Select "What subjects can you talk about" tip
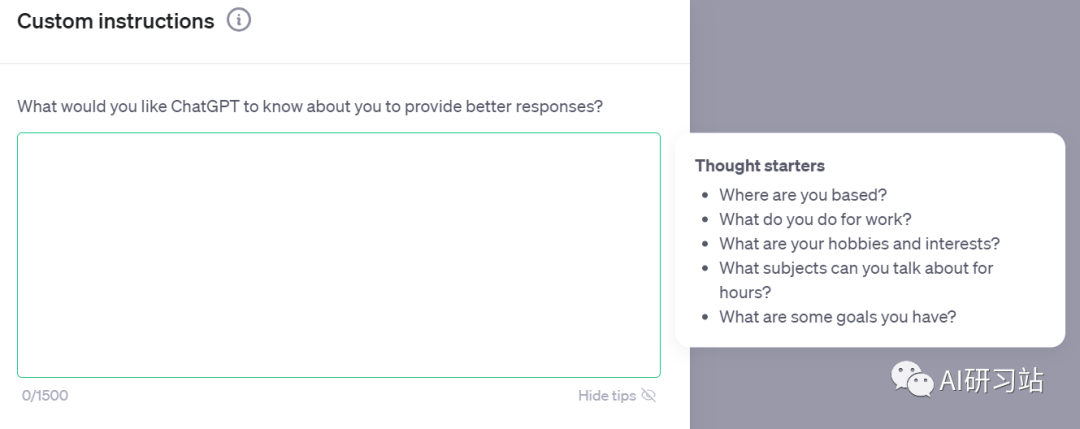 click(x=856, y=268)
